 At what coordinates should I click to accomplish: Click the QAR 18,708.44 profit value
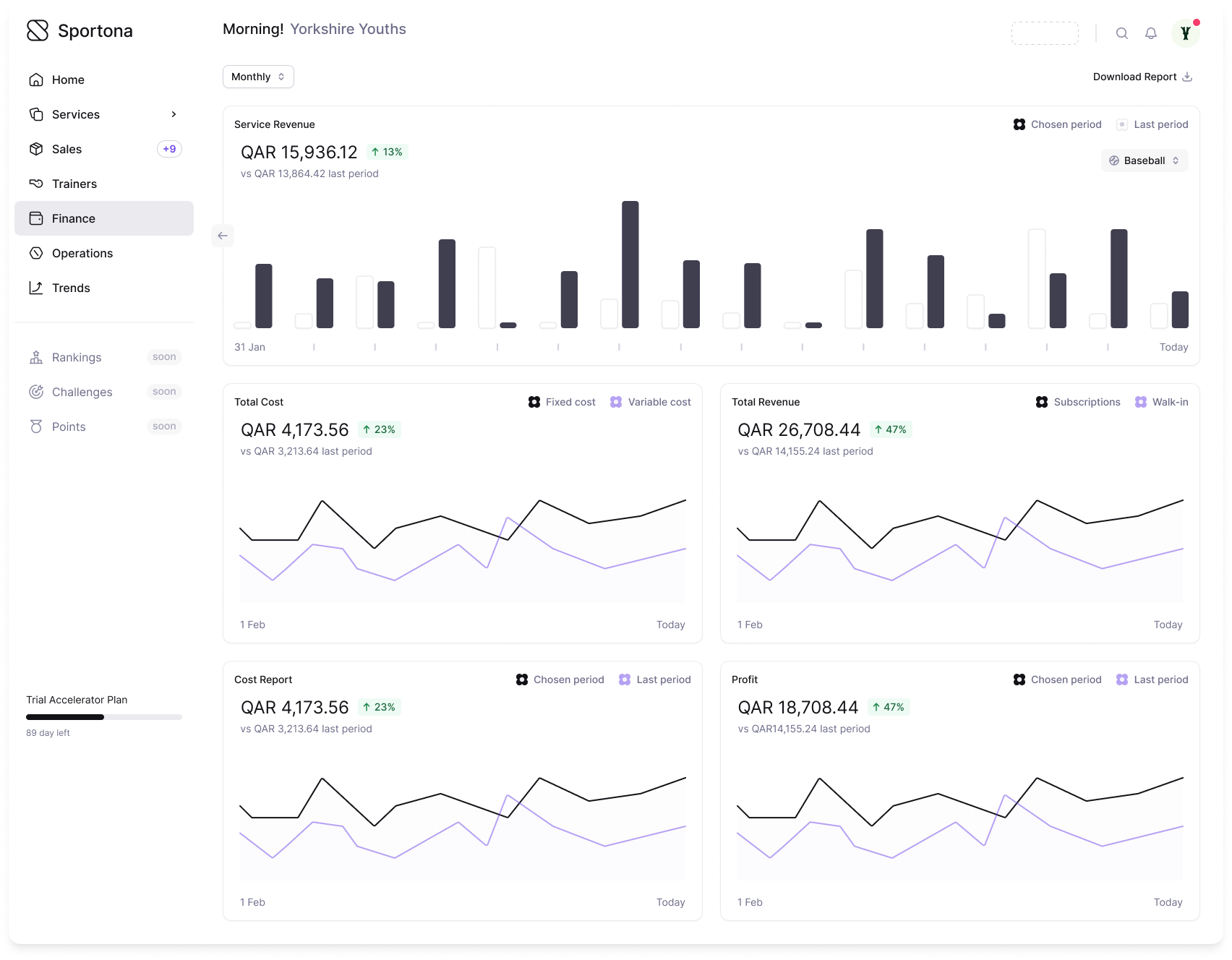pyautogui.click(x=797, y=707)
